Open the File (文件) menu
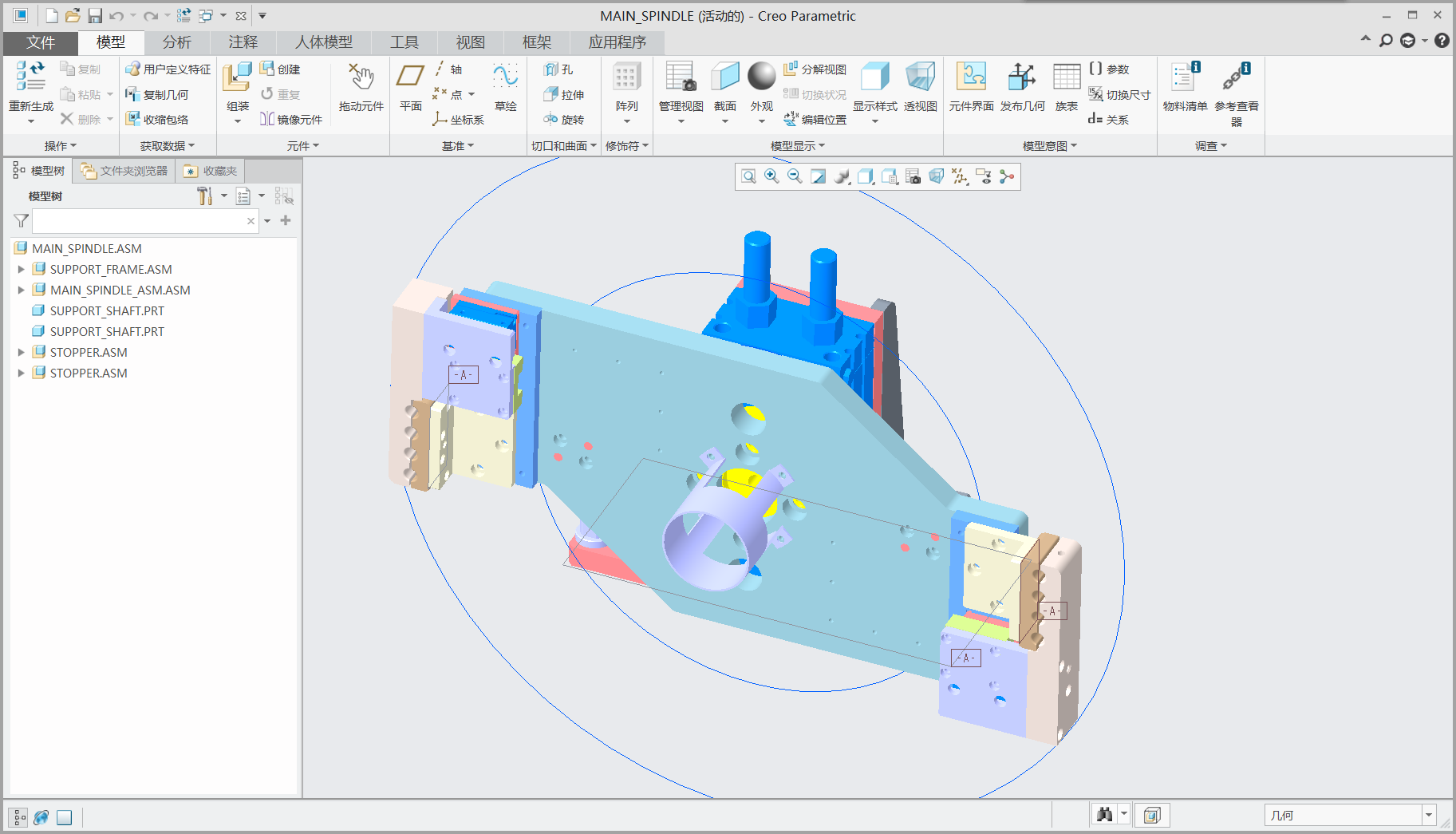Viewport: 1456px width, 834px height. point(41,42)
